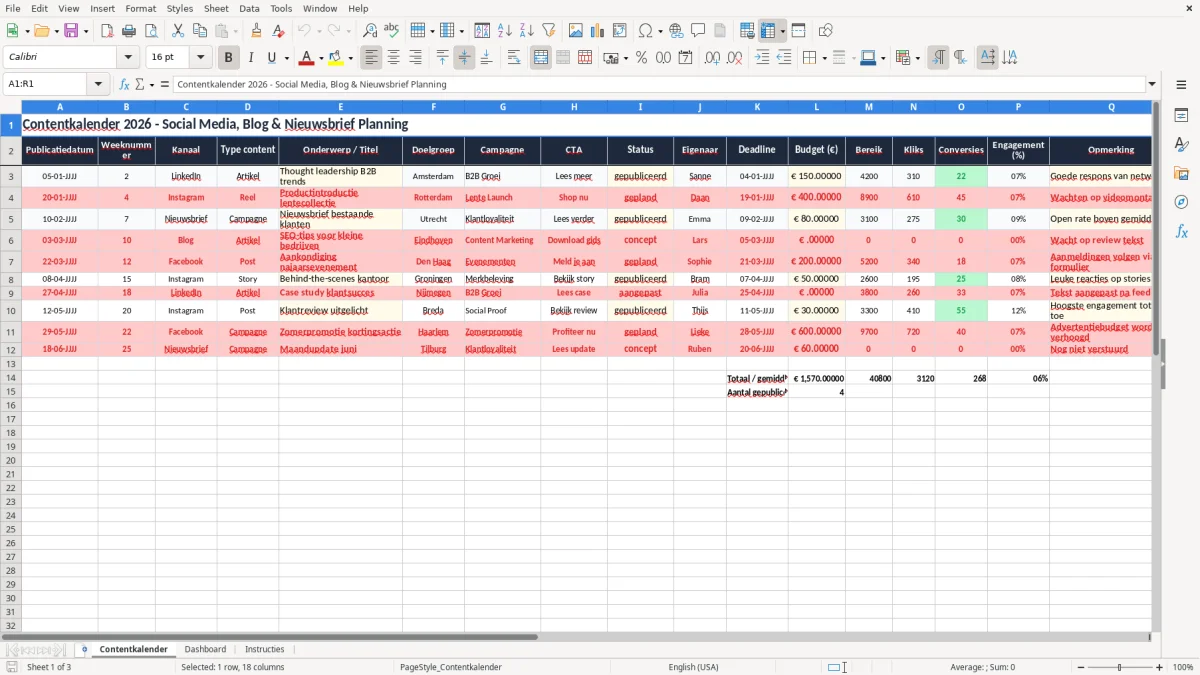Click the AutoFilter funnel icon
Image resolution: width=1200 pixels, height=675 pixels.
pyautogui.click(x=549, y=31)
